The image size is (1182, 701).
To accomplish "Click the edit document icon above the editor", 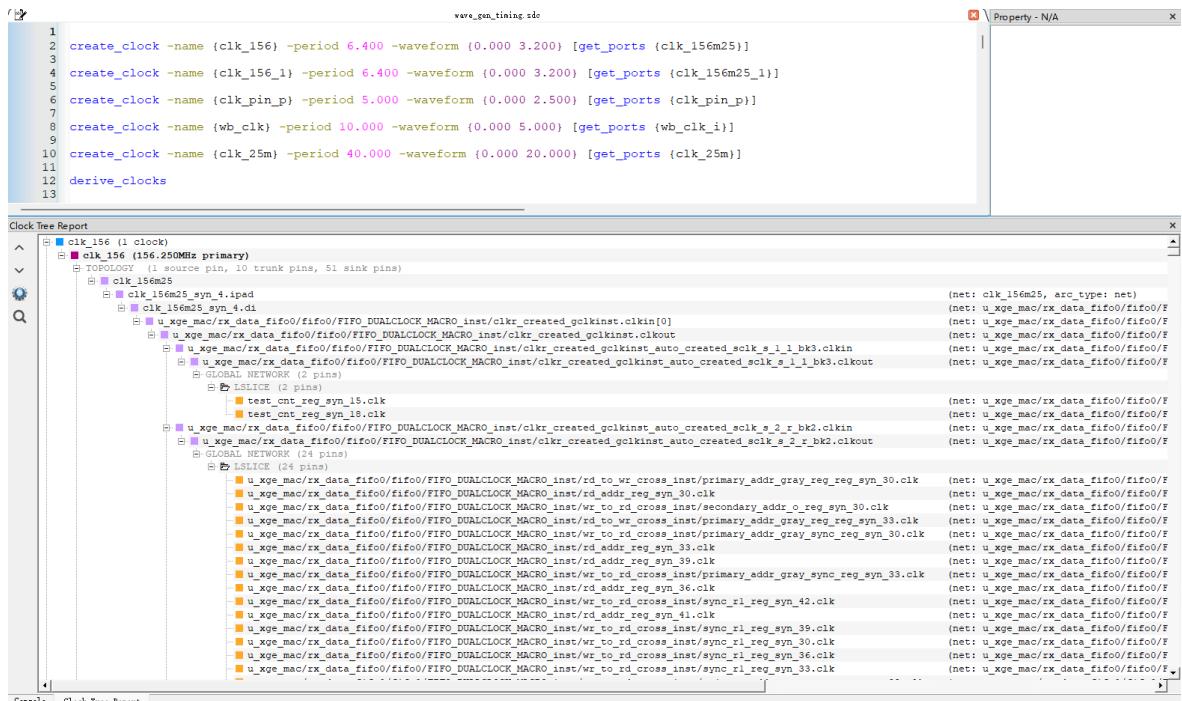I will click(x=19, y=14).
